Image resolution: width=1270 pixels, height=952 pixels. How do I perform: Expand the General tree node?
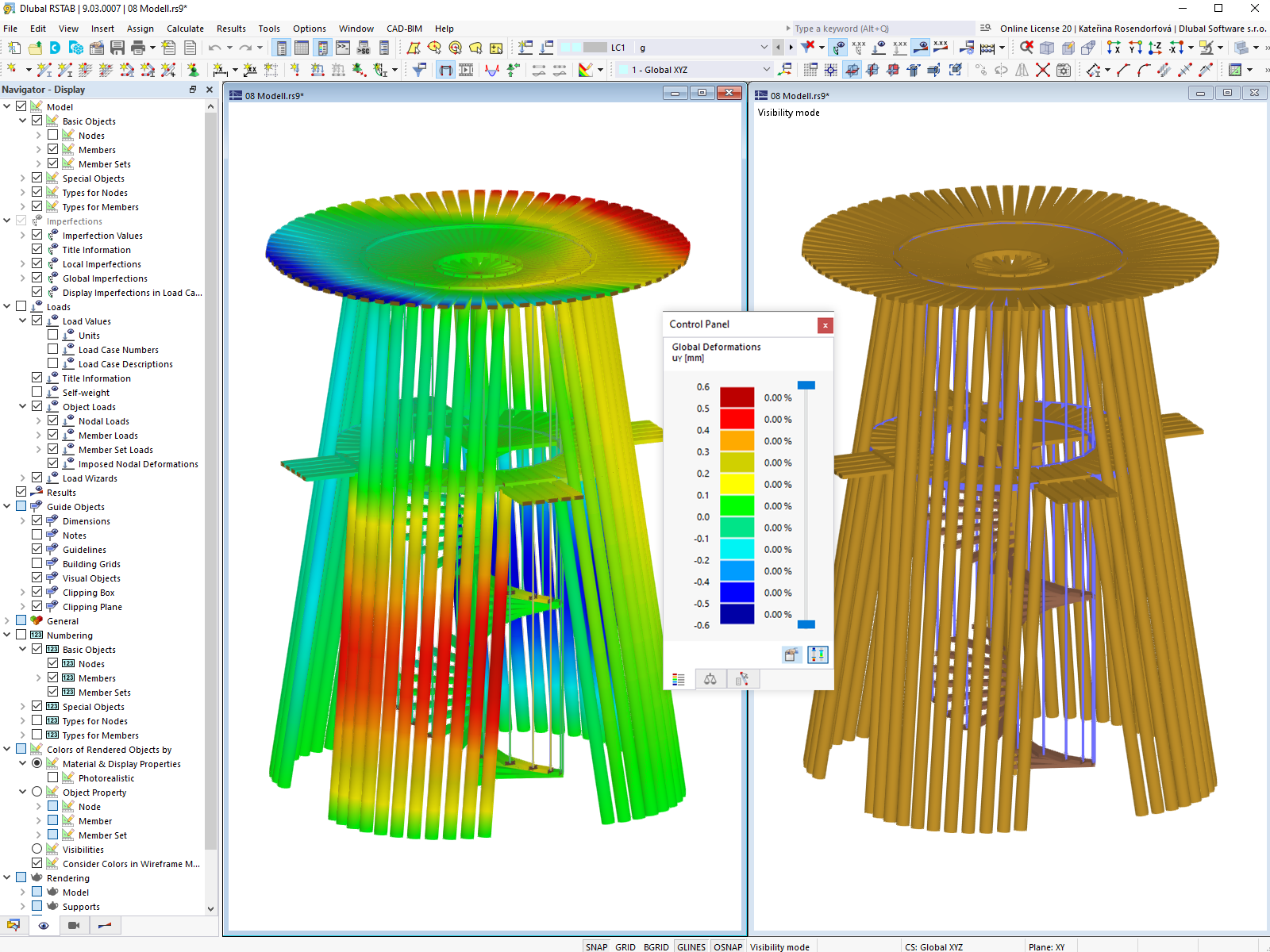[x=7, y=620]
